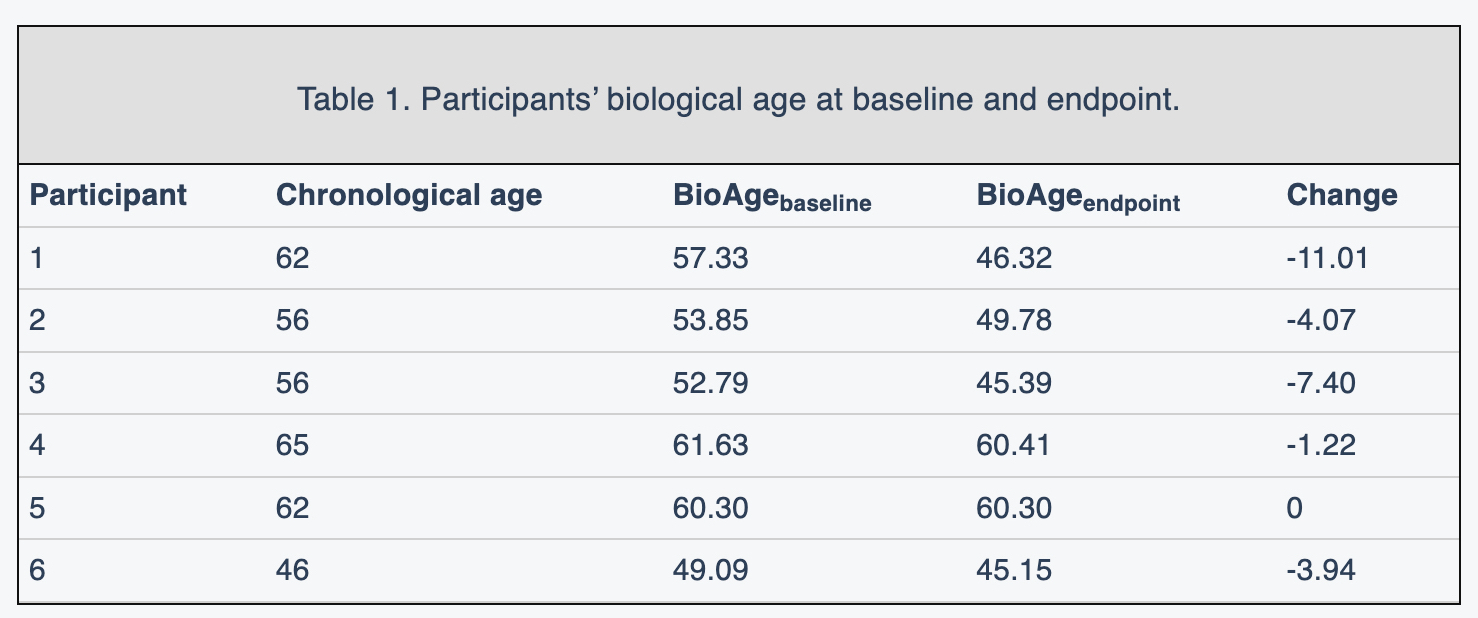Select baseline value 49.09
The width and height of the screenshot is (1478, 618).
coord(711,570)
